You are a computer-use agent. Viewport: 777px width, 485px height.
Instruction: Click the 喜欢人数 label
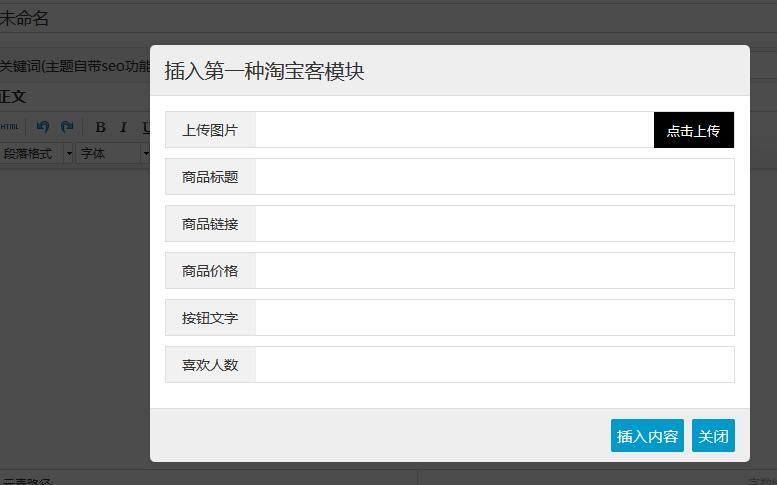pos(210,365)
